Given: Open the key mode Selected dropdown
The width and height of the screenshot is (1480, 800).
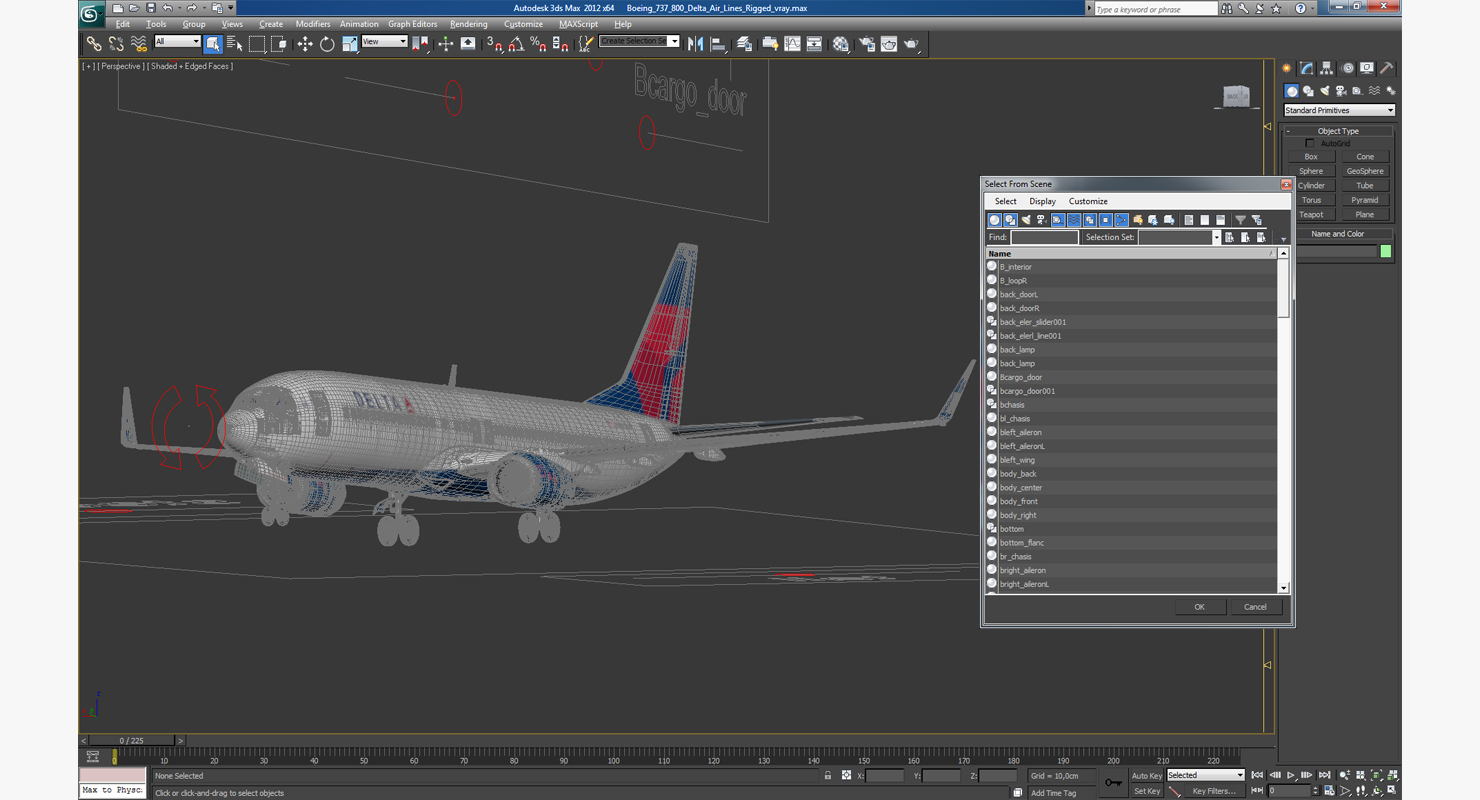Looking at the screenshot, I should [1205, 775].
